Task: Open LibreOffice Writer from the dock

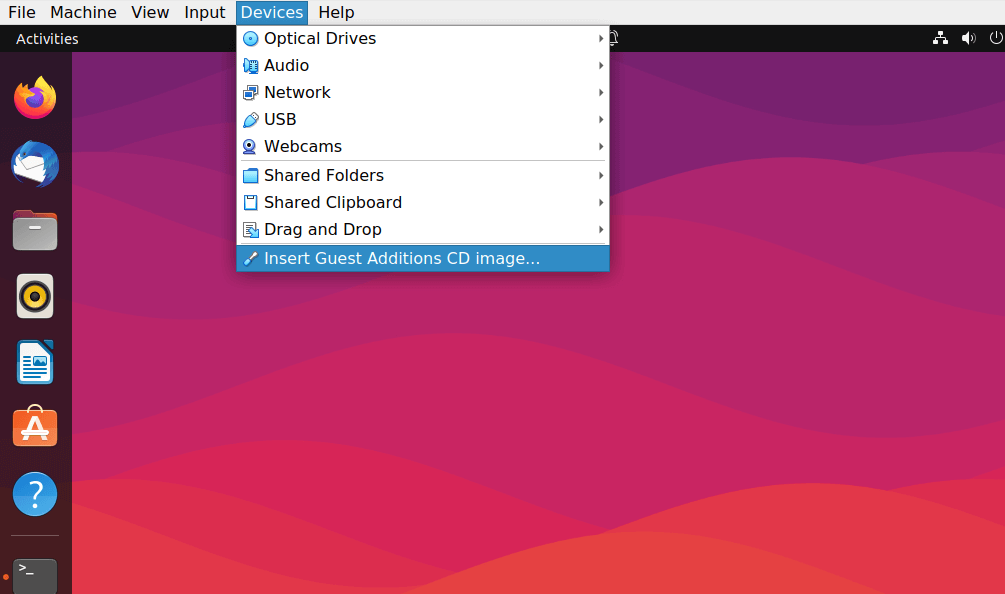Action: 35,362
